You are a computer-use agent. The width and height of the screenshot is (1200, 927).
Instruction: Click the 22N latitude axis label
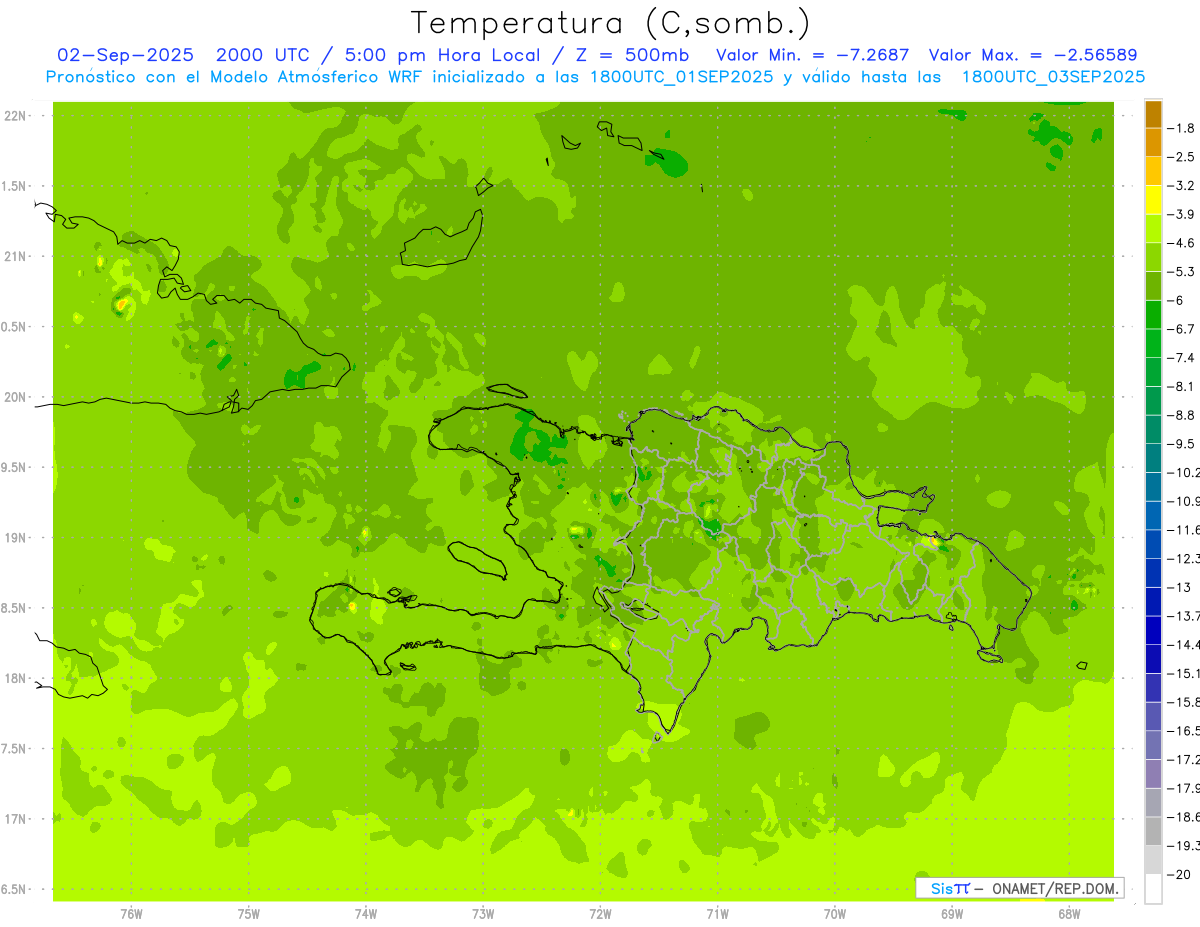(16, 116)
